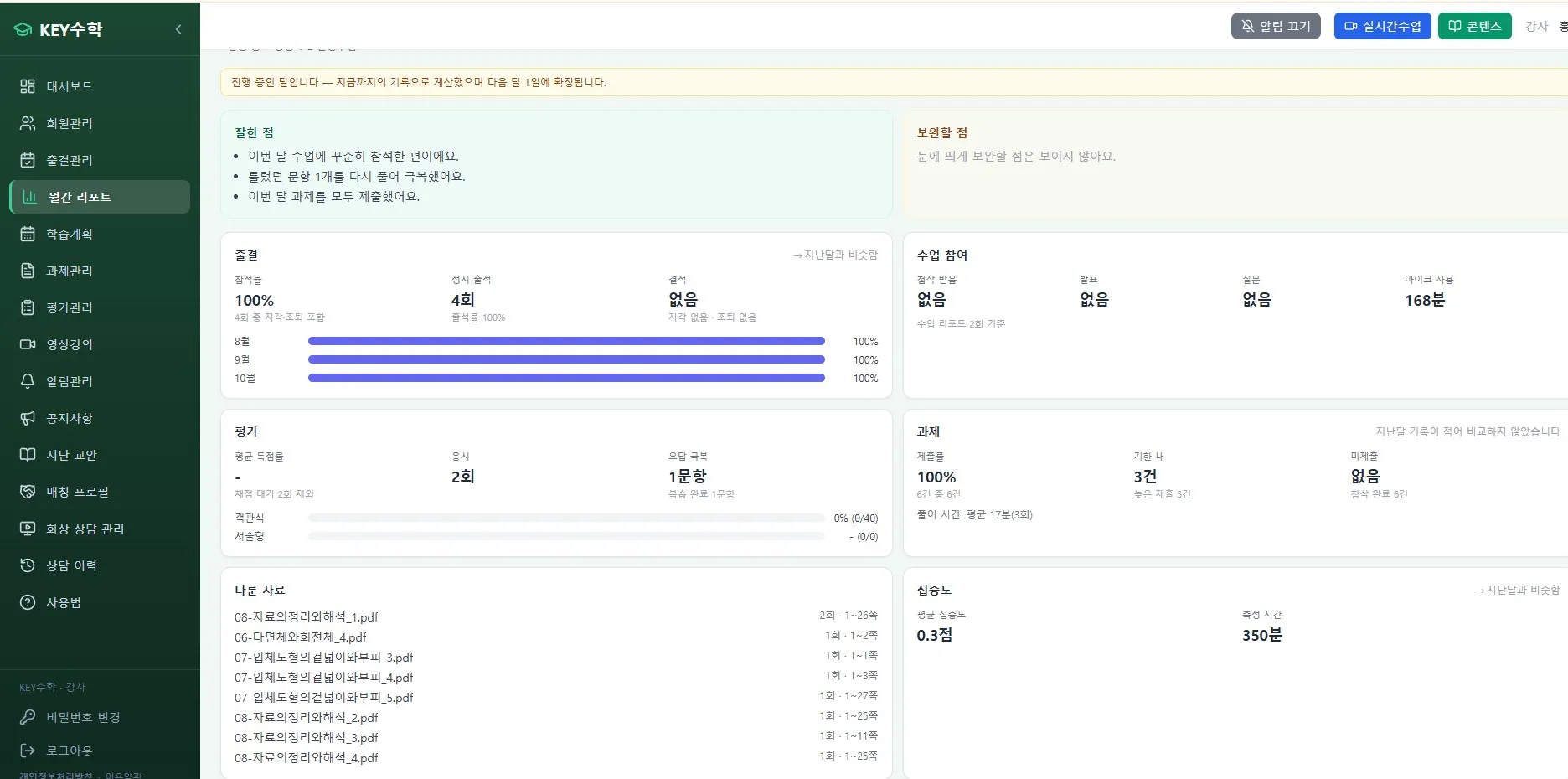The image size is (1568, 779).
Task: Open 대시보드 menu item
Action: click(x=100, y=86)
